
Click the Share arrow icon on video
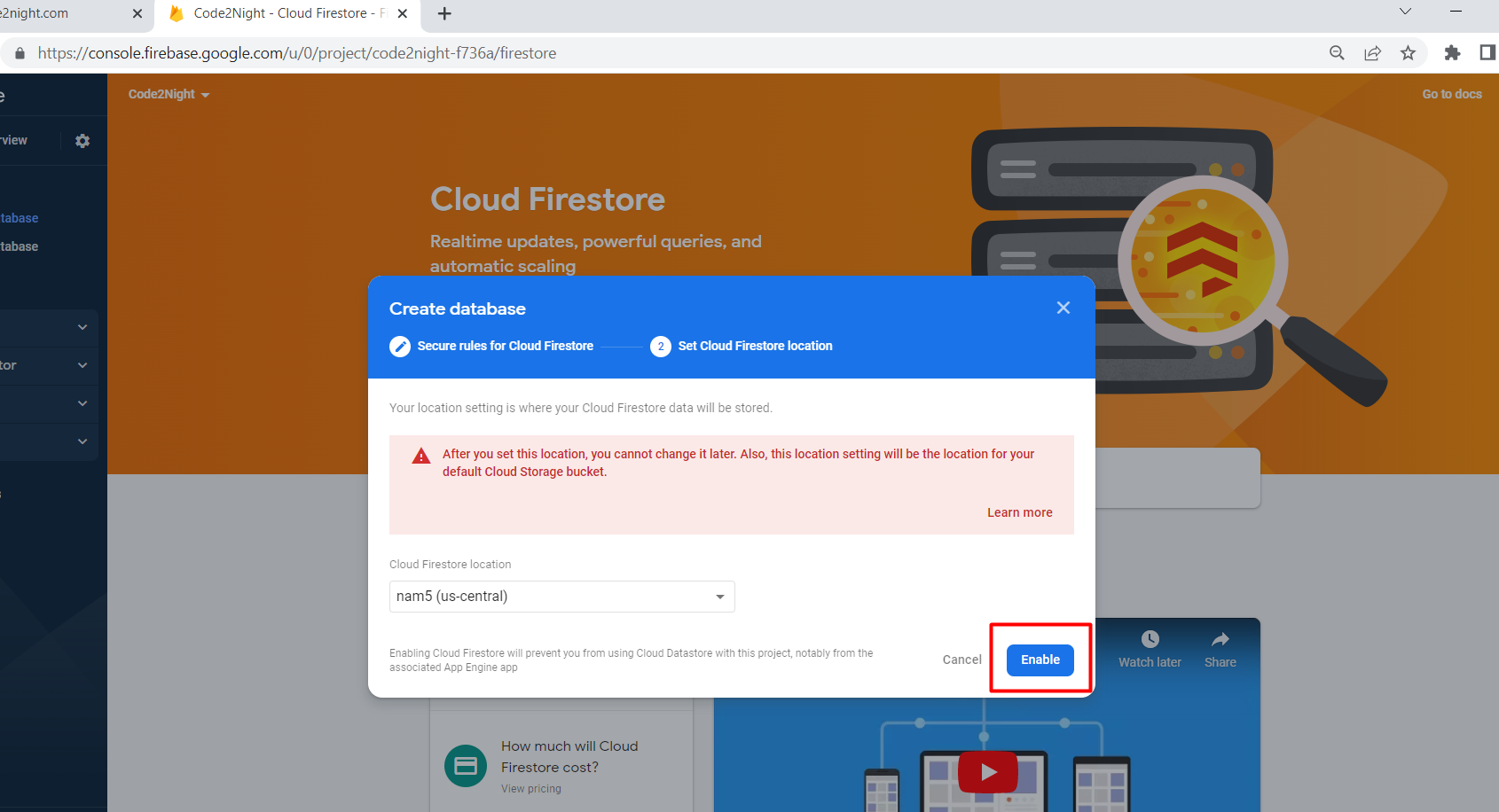(1220, 639)
